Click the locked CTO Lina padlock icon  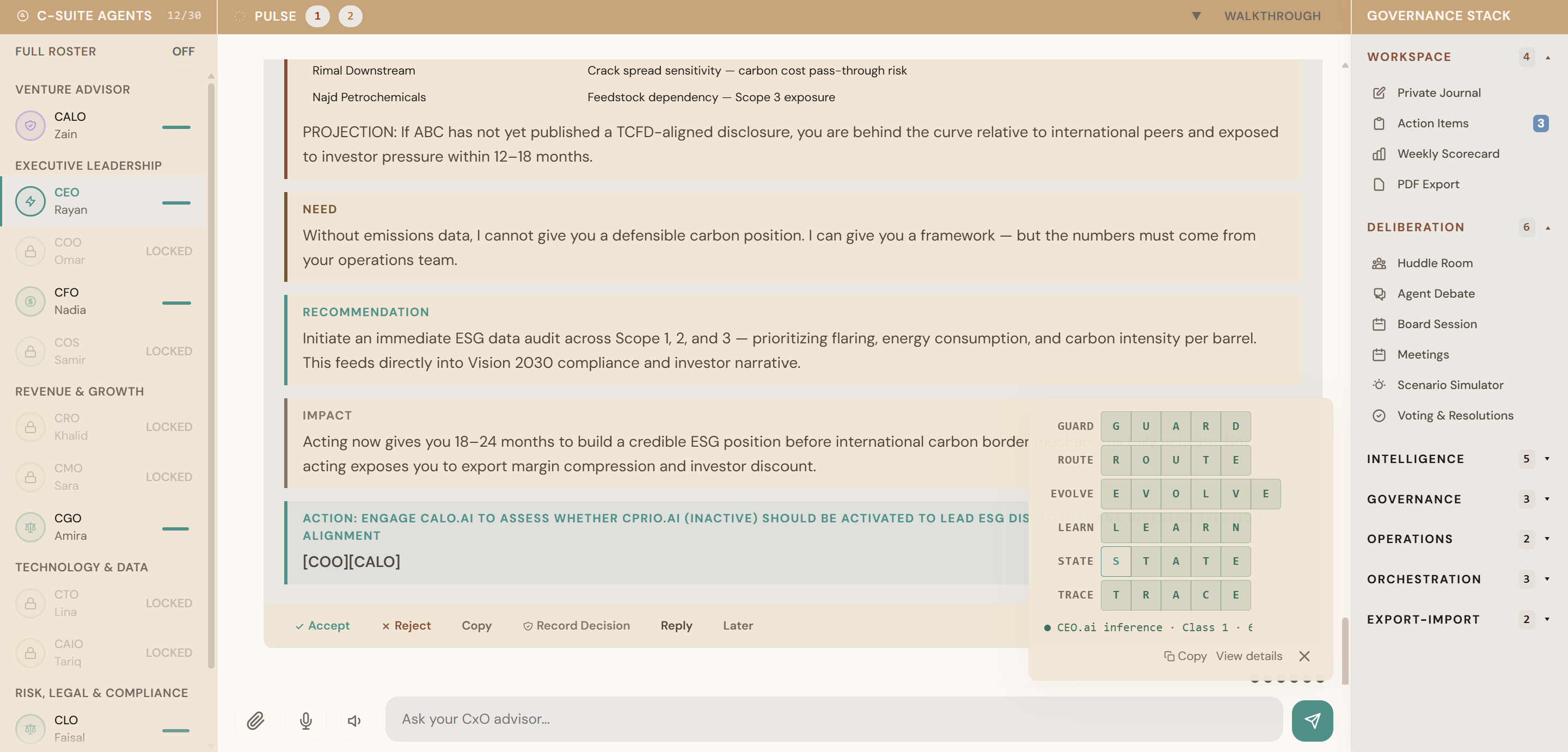point(30,603)
